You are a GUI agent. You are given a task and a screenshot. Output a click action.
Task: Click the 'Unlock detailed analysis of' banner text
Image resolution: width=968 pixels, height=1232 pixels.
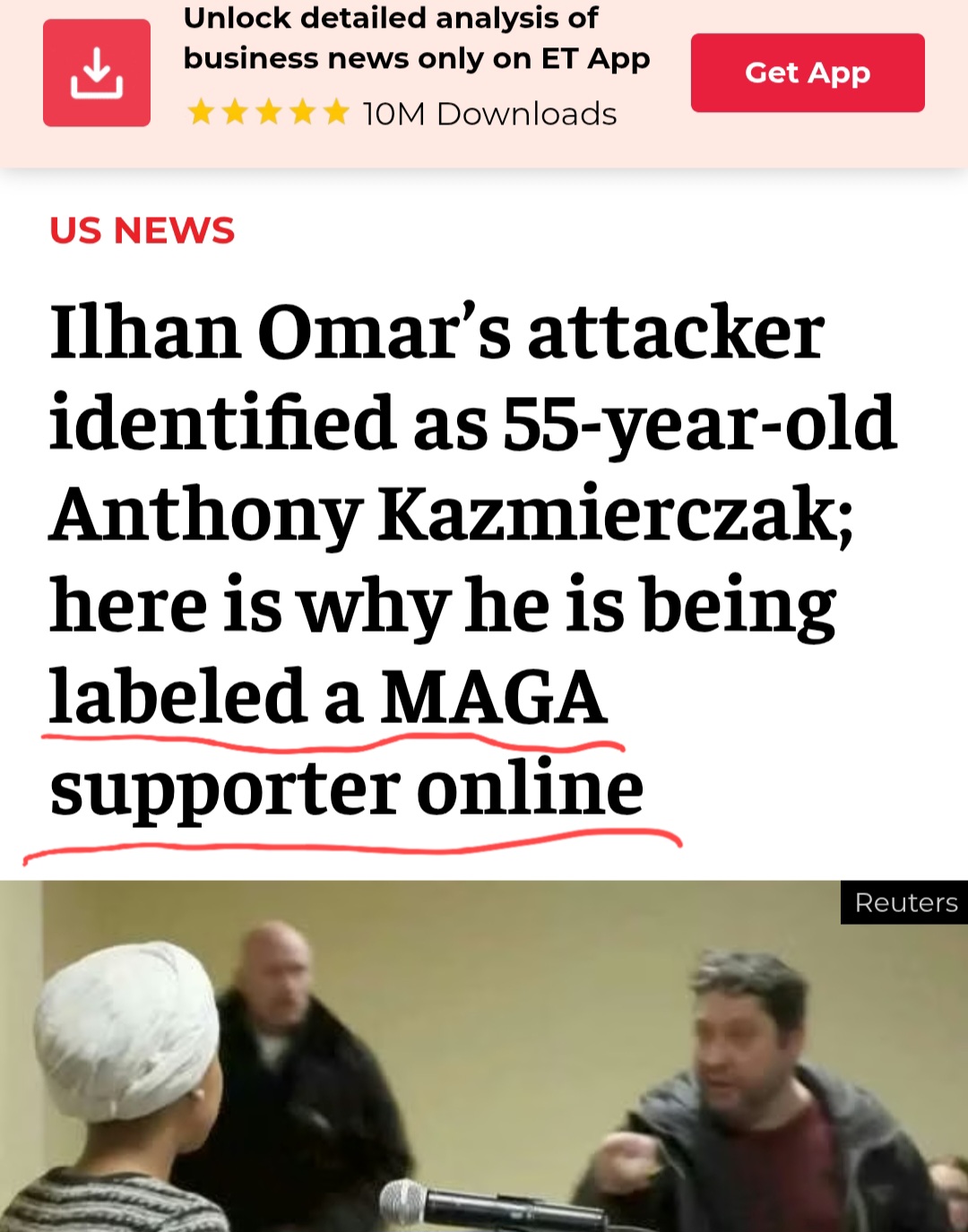(x=391, y=17)
